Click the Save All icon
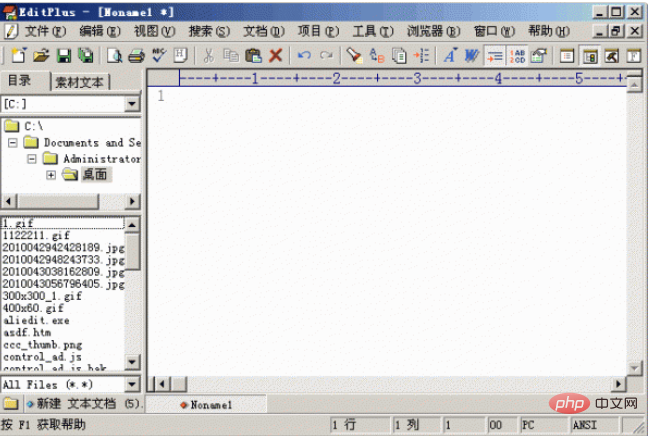Image resolution: width=648 pixels, height=436 pixels. tap(86, 55)
